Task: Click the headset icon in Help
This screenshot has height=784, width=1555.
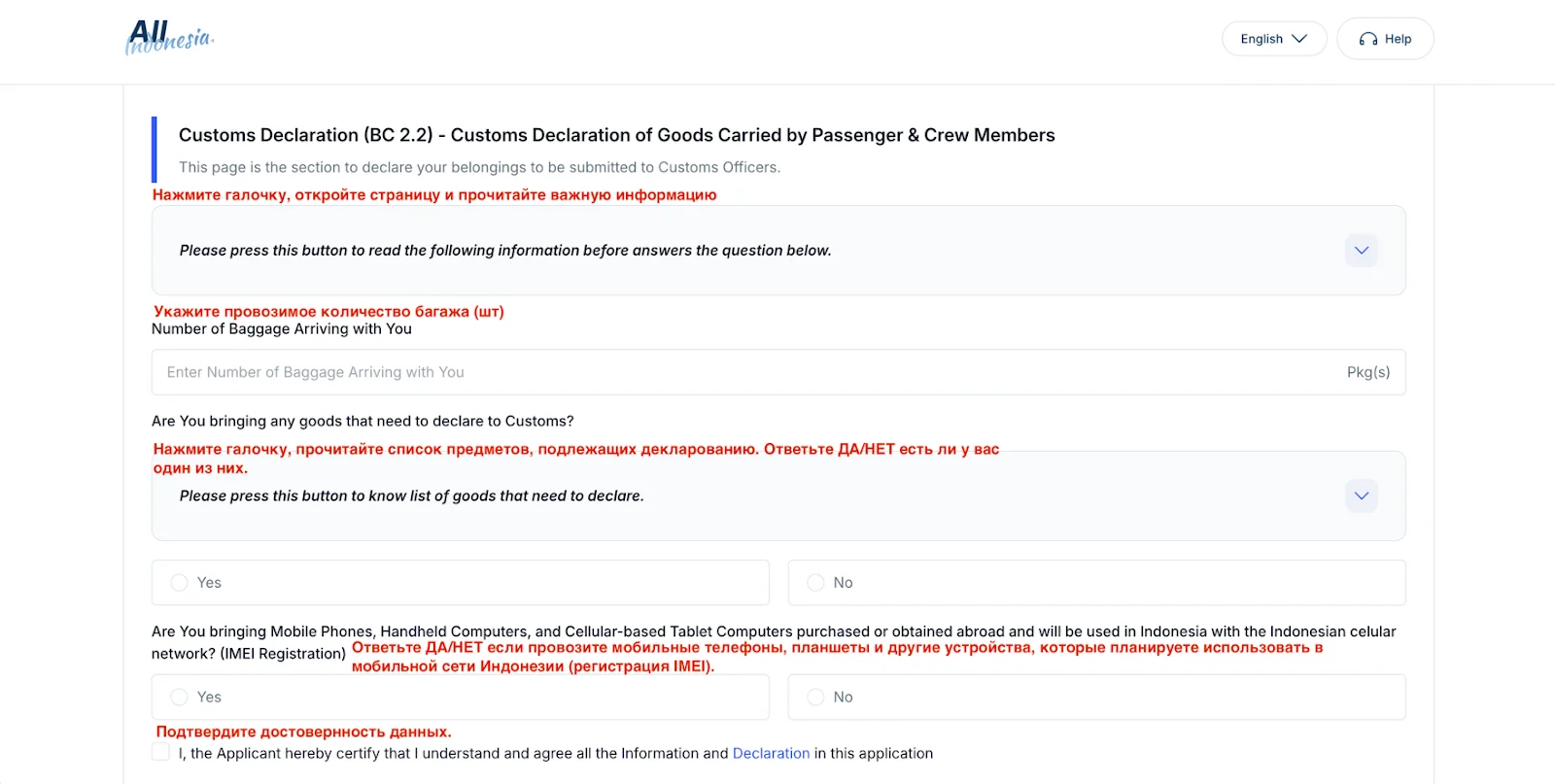Action: pos(1367,39)
